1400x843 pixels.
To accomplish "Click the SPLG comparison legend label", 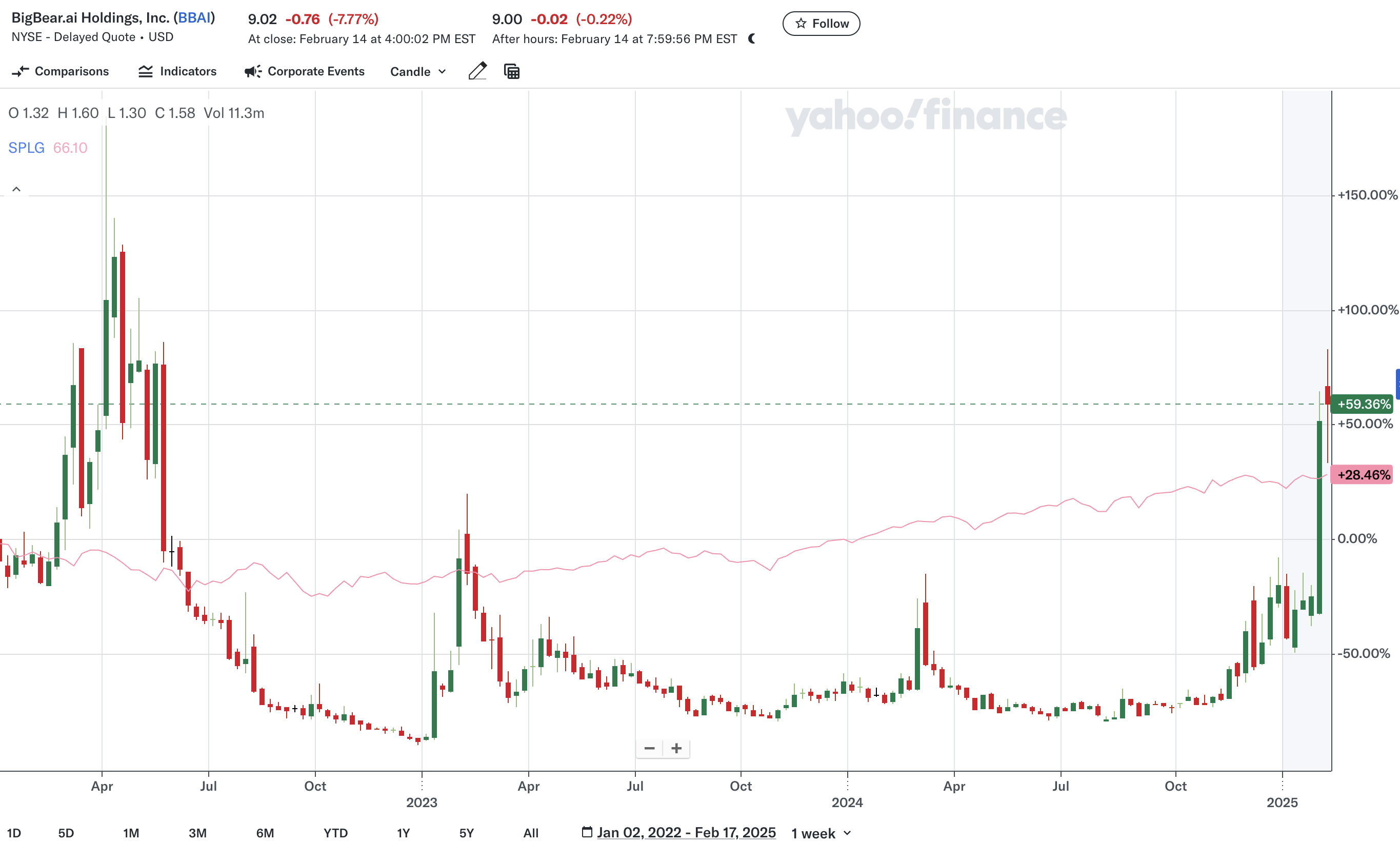I will 26,148.
